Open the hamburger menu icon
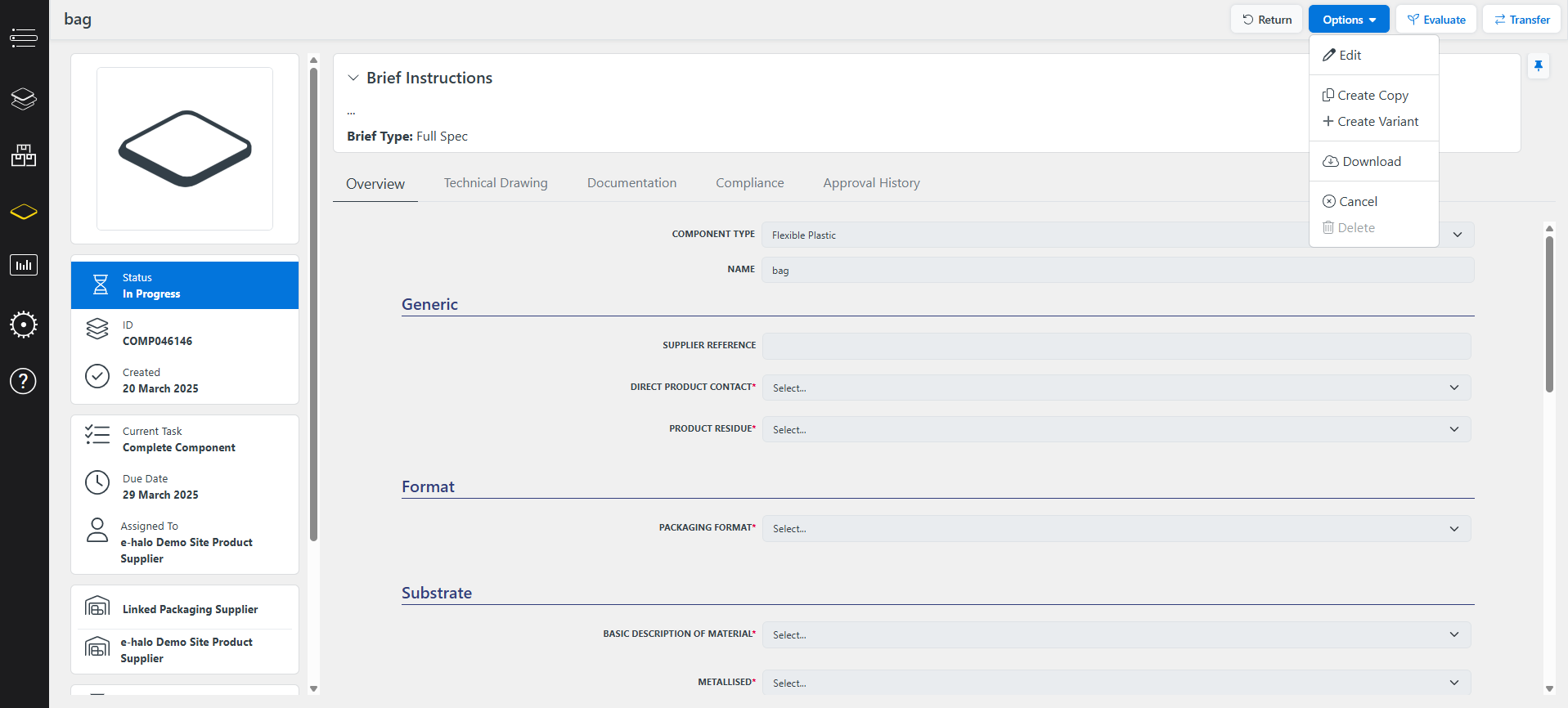Viewport: 1568px width, 708px height. (24, 37)
